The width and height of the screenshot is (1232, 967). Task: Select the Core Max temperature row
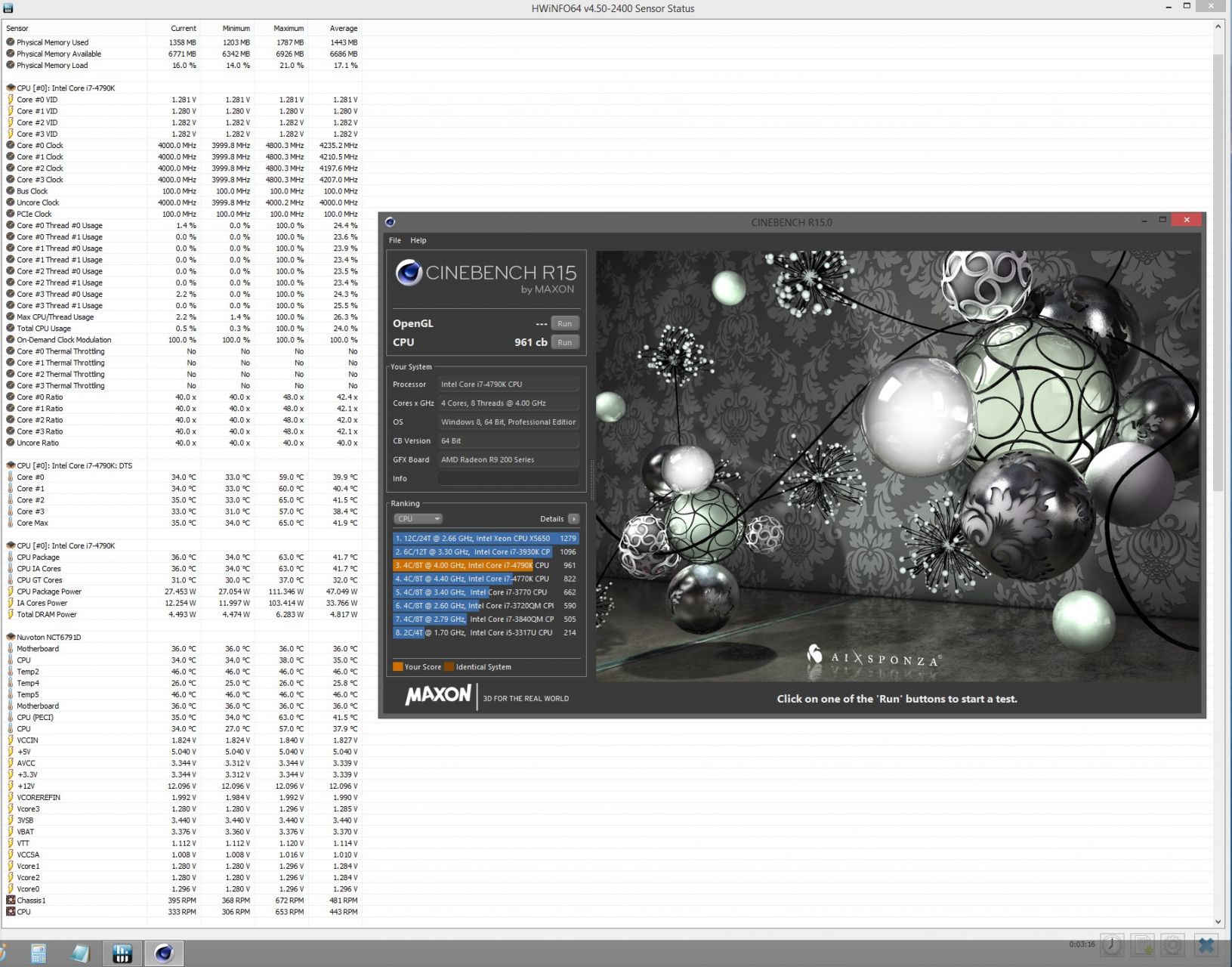181,523
